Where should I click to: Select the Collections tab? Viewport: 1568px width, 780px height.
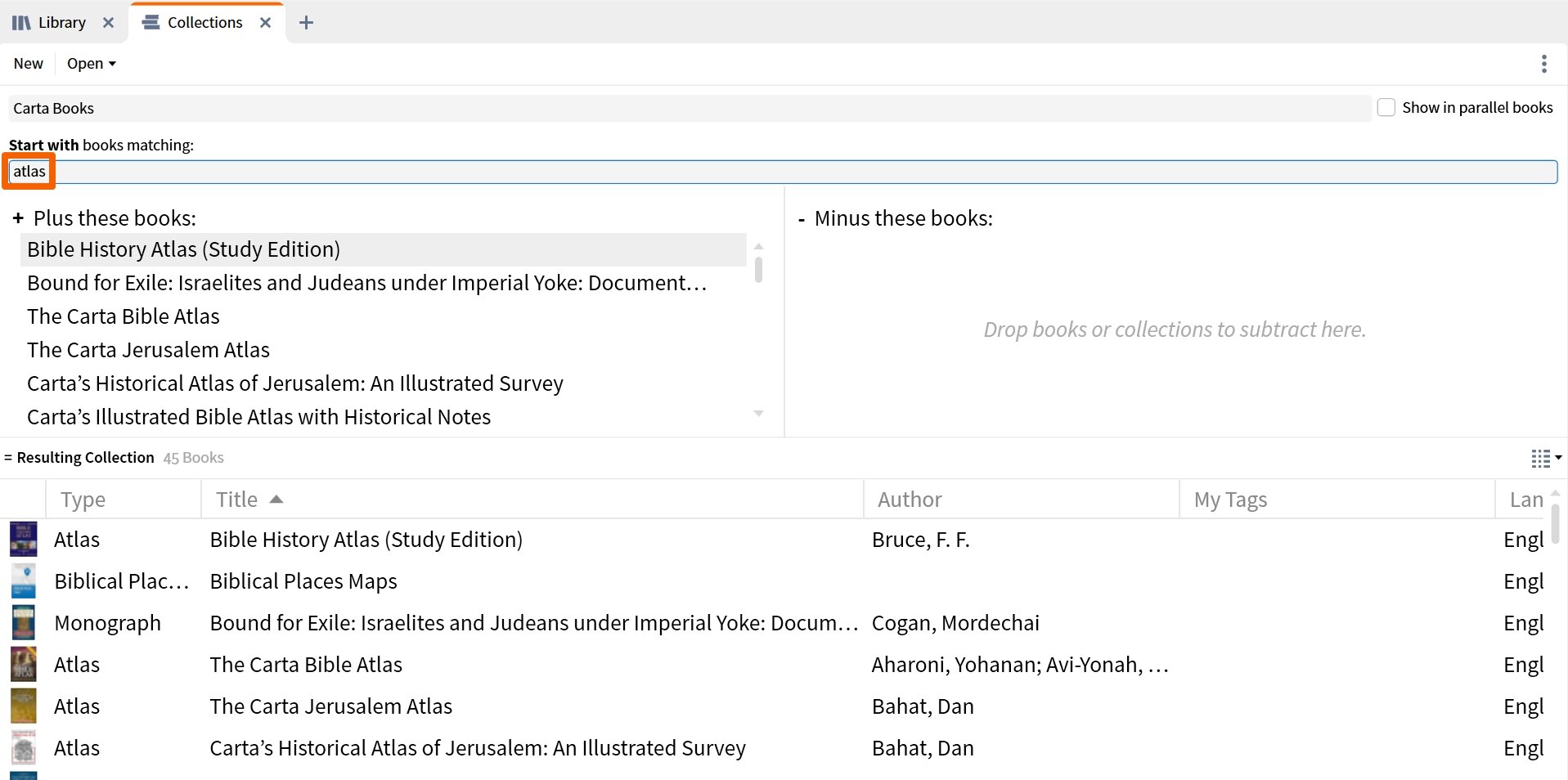(204, 22)
